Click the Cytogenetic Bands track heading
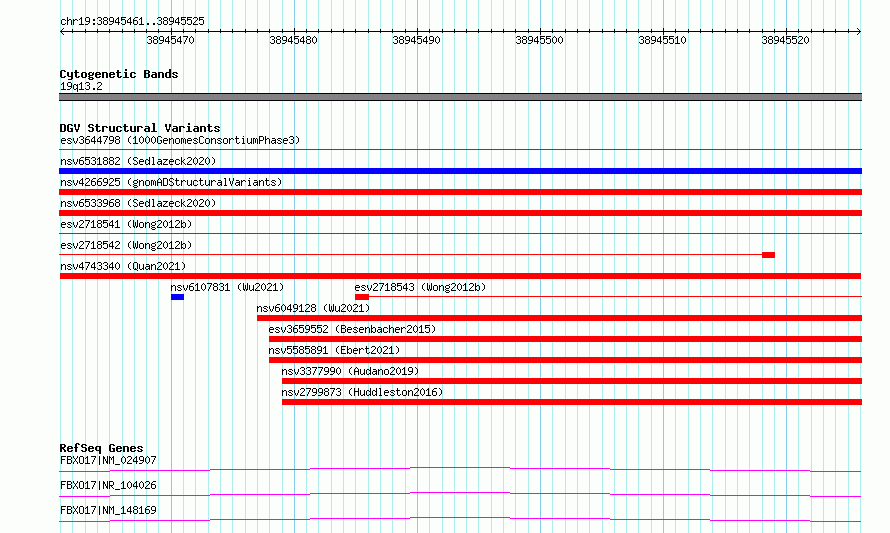The width and height of the screenshot is (890, 533). click(x=119, y=74)
